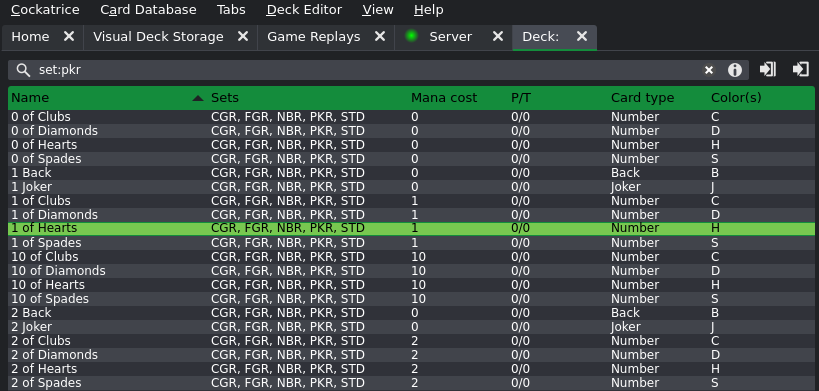Select the 10 of Spades row
Viewport: 819px width, 391px height.
pyautogui.click(x=411, y=299)
